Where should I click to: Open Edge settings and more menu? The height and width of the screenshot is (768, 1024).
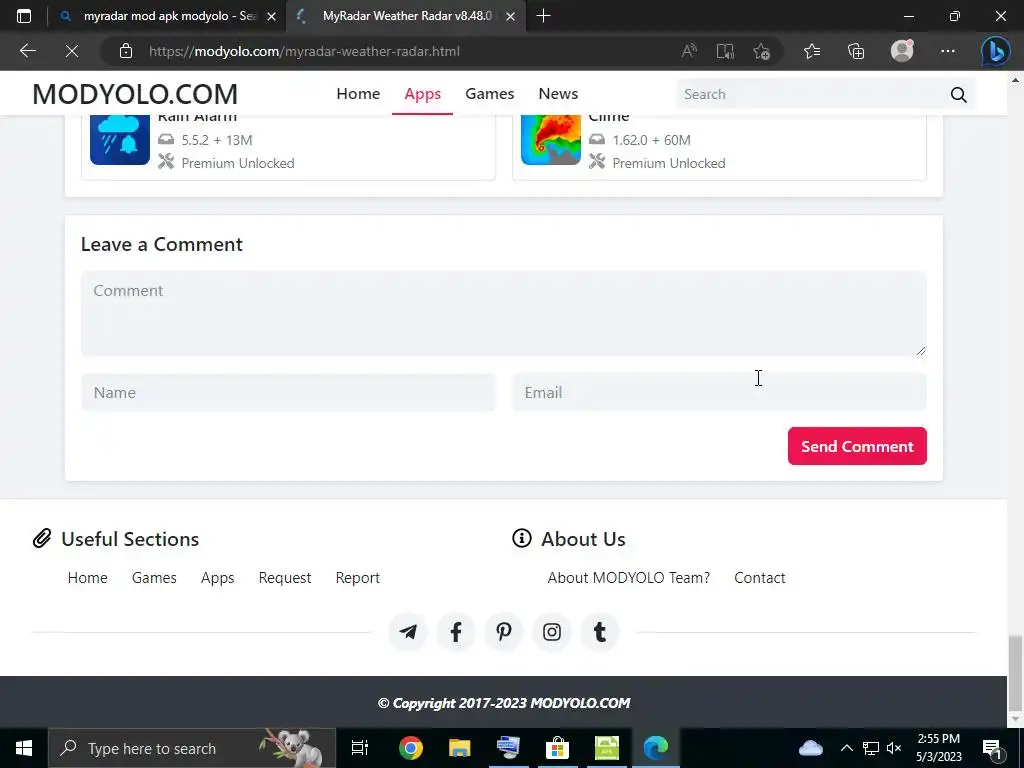[x=948, y=51]
